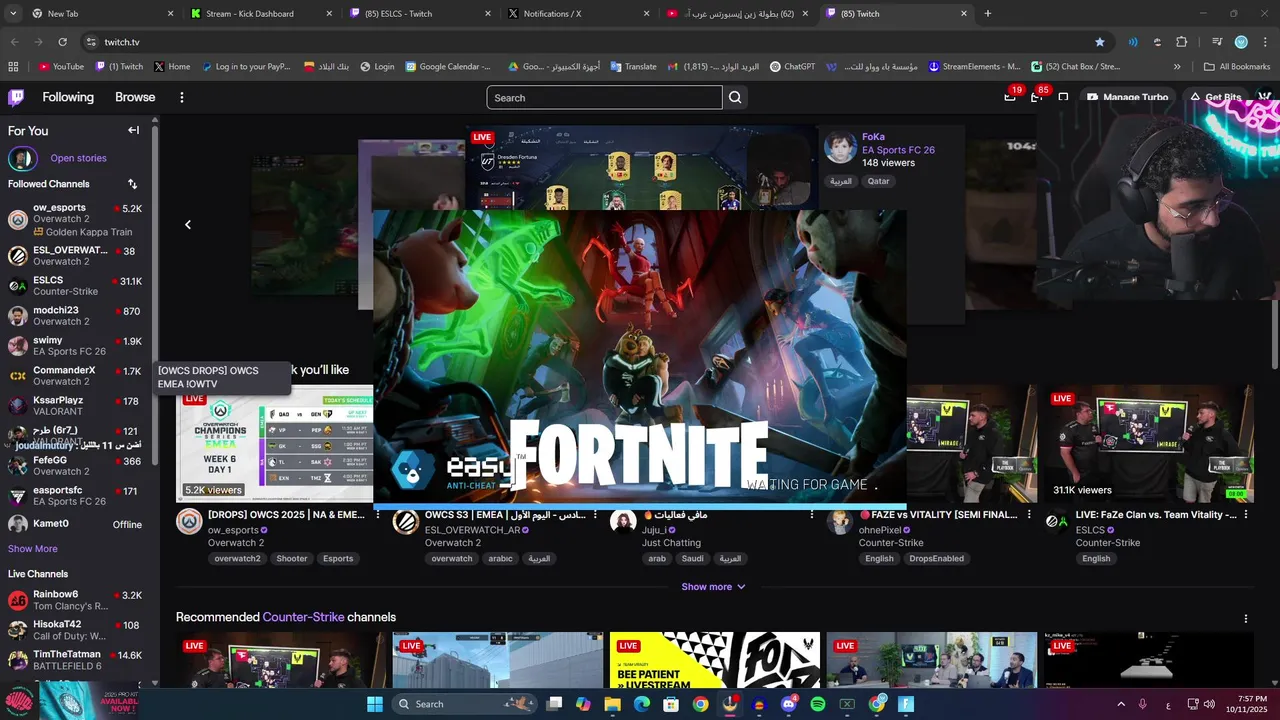The image size is (1280, 720).
Task: Click the Twitch user avatar menu
Action: click(1264, 97)
